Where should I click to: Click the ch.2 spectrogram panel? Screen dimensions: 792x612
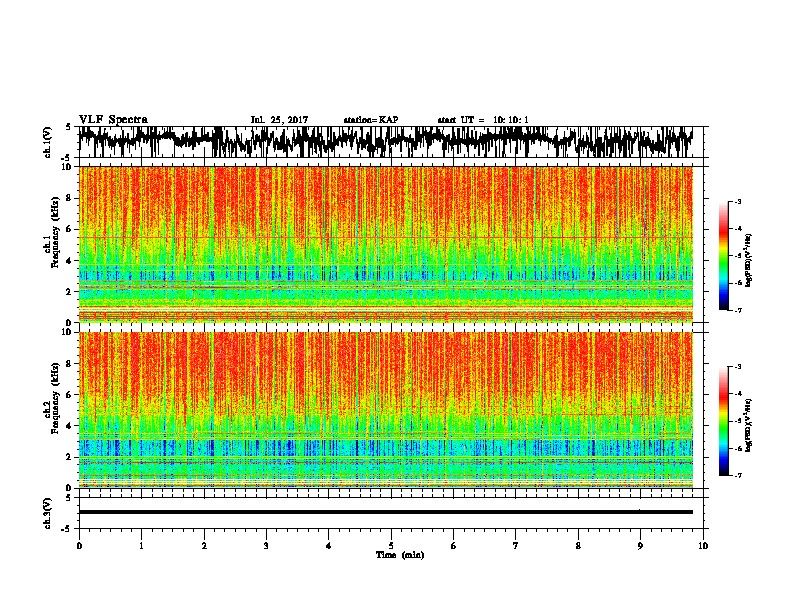click(x=386, y=410)
